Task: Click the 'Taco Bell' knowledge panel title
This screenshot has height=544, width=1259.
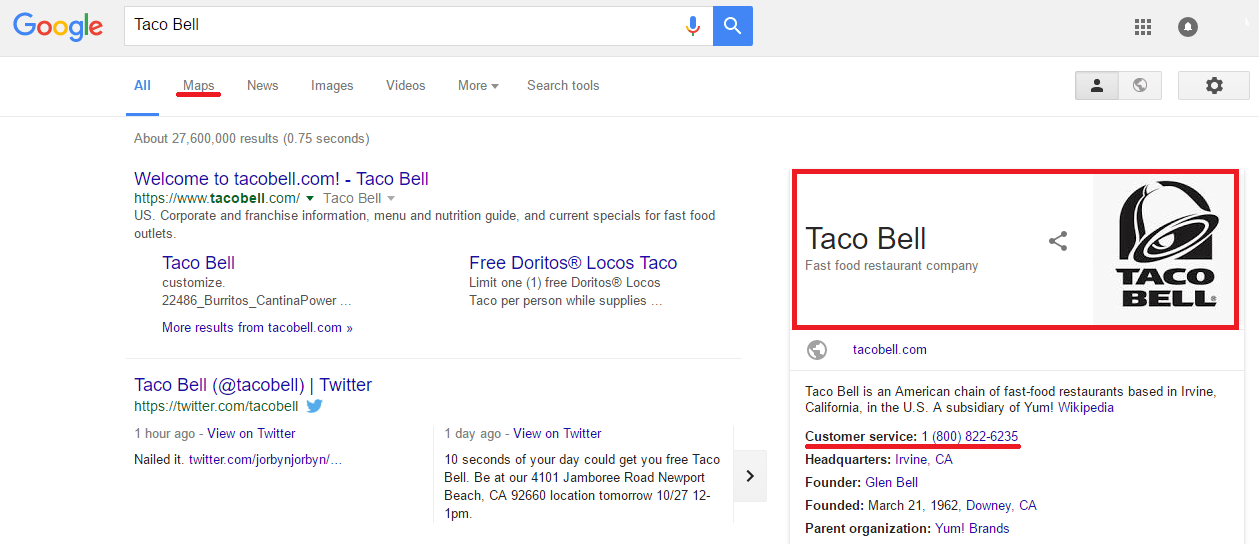Action: 865,238
